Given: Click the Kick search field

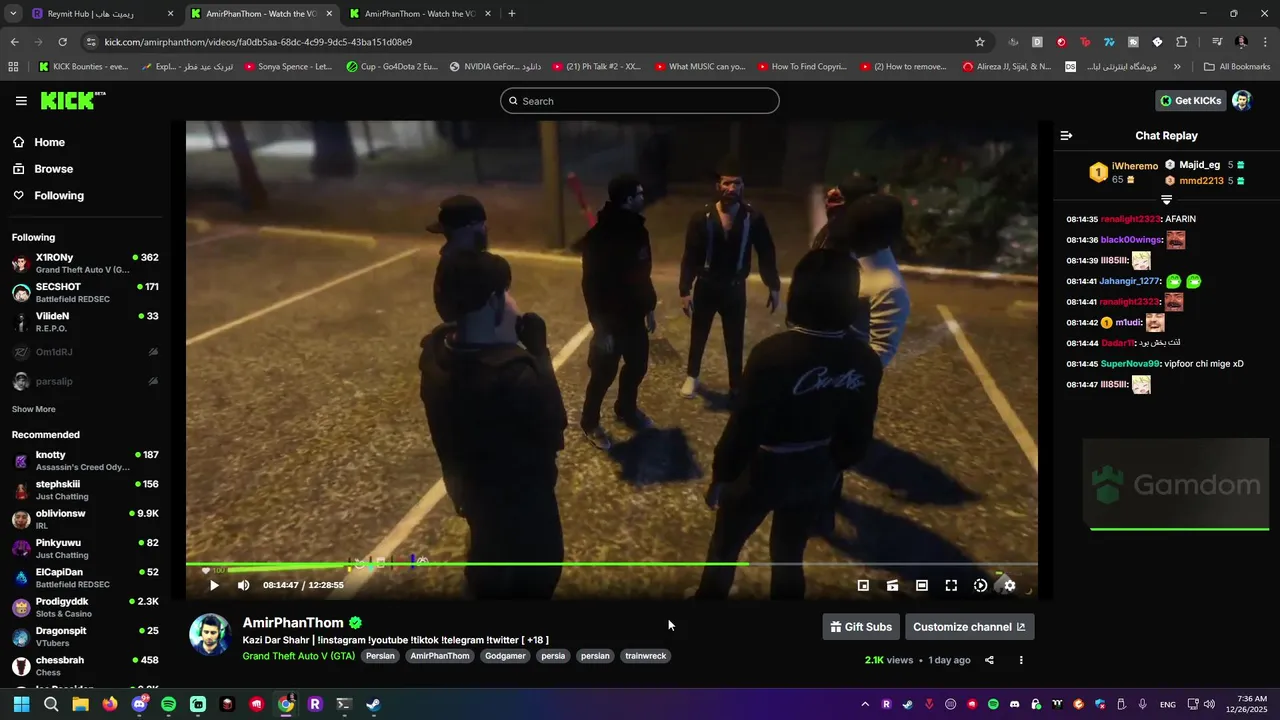Looking at the screenshot, I should tap(640, 101).
